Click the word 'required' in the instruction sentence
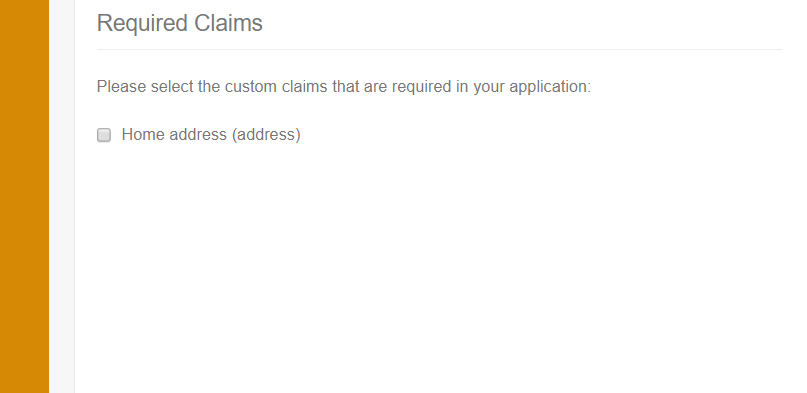Image resolution: width=807 pixels, height=393 pixels. (x=422, y=87)
